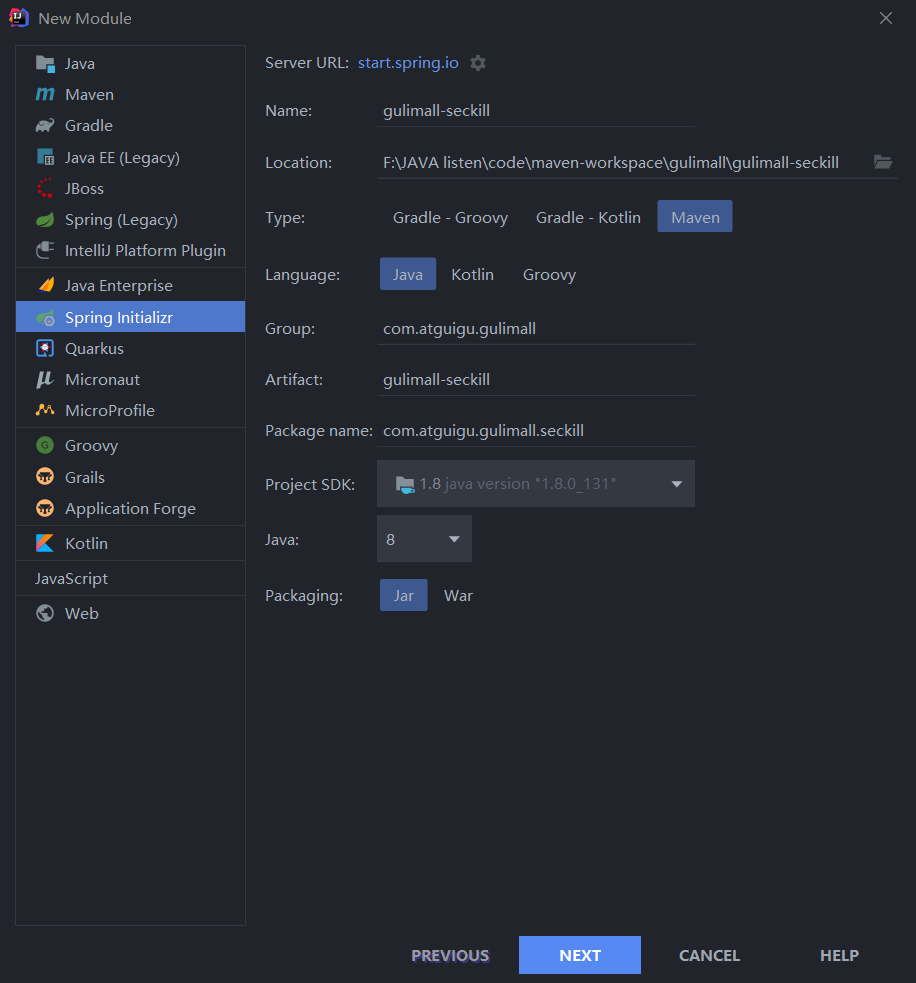The image size is (916, 983).
Task: Click the Groovy green G icon
Action: pos(45,445)
